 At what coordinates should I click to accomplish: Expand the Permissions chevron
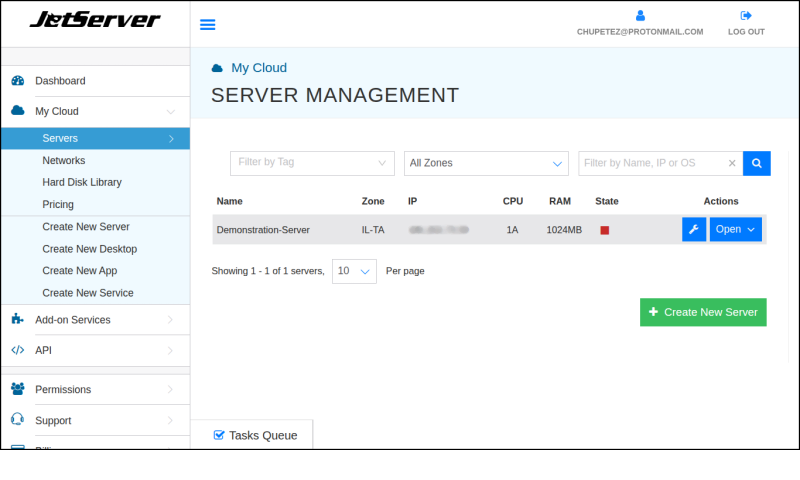170,389
